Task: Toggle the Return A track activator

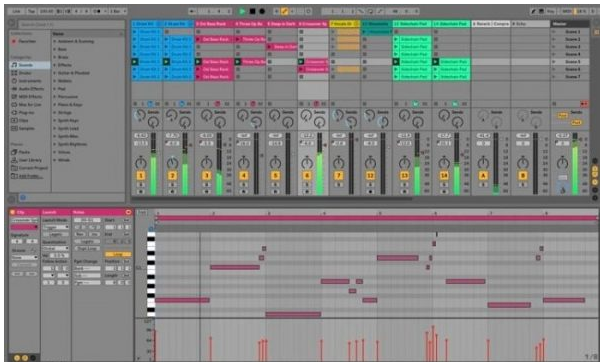Action: [x=483, y=176]
